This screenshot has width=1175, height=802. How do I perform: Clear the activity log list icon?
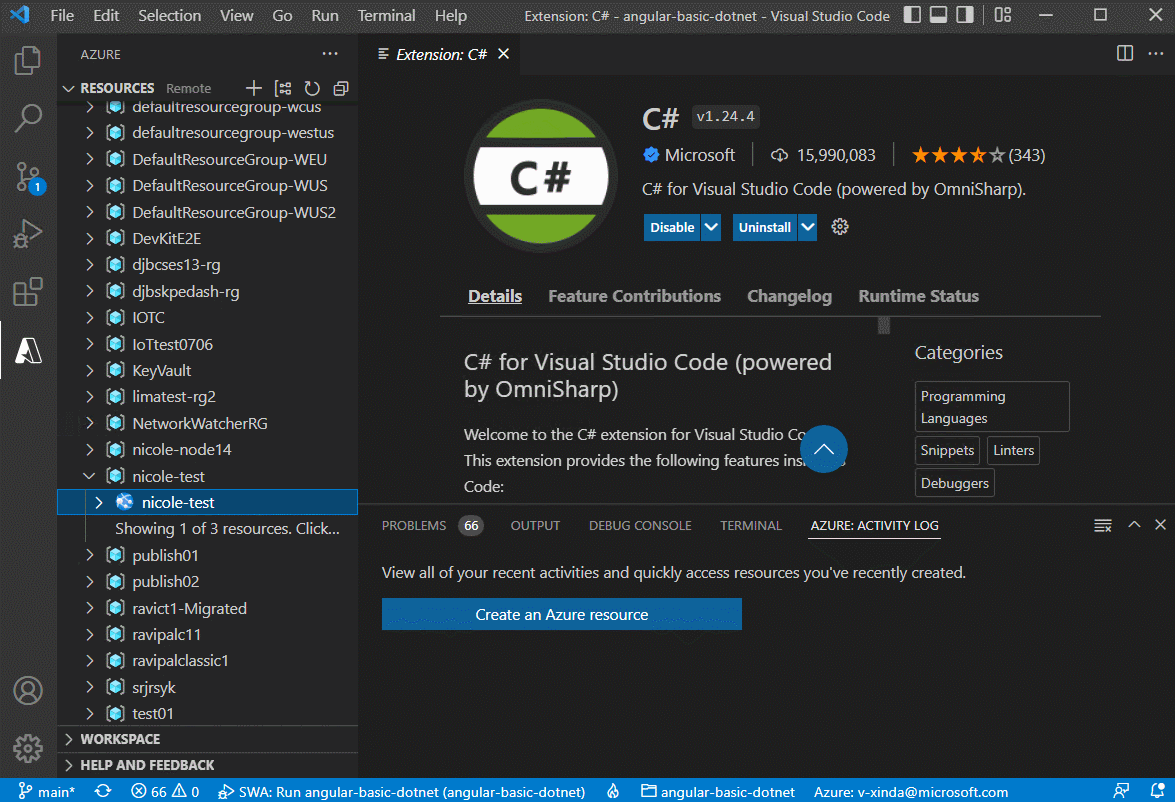tap(1103, 525)
